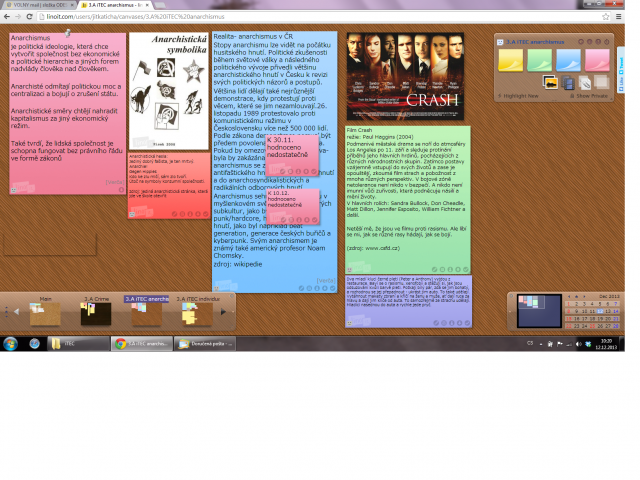Add a new yellow sticky note

click(510, 60)
